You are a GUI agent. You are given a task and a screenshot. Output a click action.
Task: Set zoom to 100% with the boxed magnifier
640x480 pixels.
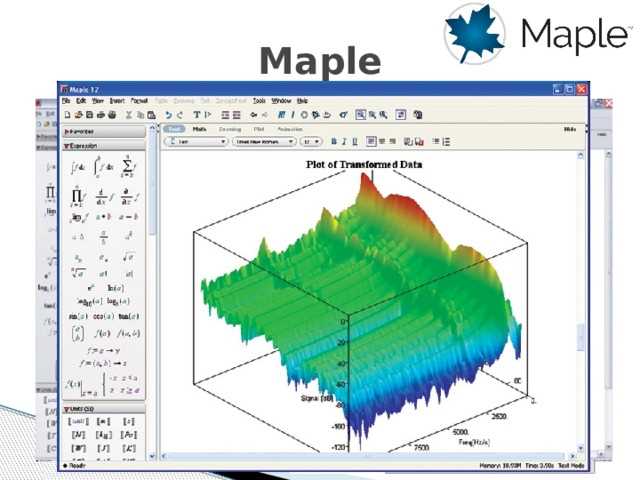[x=360, y=115]
